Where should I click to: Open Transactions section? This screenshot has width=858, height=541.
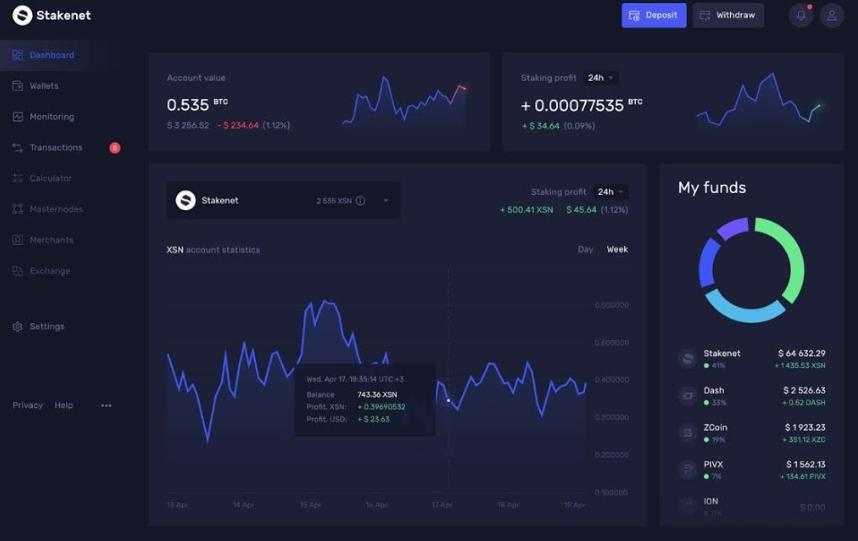56,148
